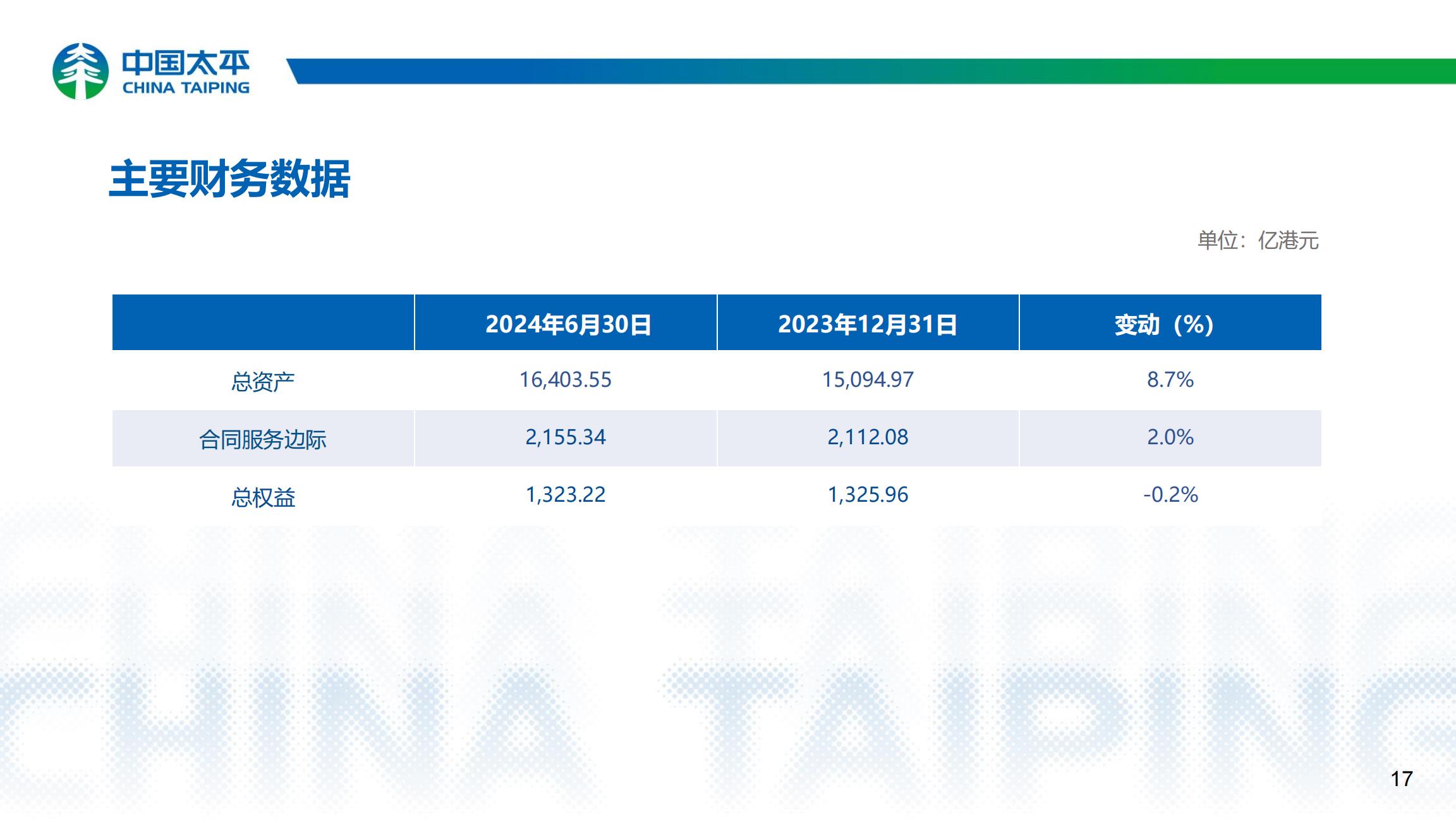The width and height of the screenshot is (1456, 819).
Task: Select the column header 2024年6月30日
Action: 568,324
